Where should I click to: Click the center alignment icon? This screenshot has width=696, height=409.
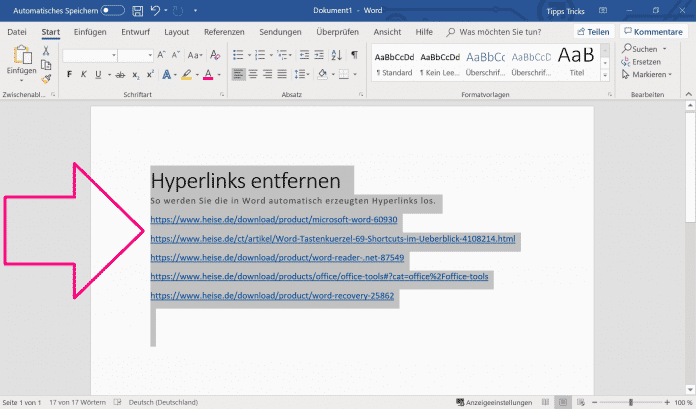click(255, 74)
